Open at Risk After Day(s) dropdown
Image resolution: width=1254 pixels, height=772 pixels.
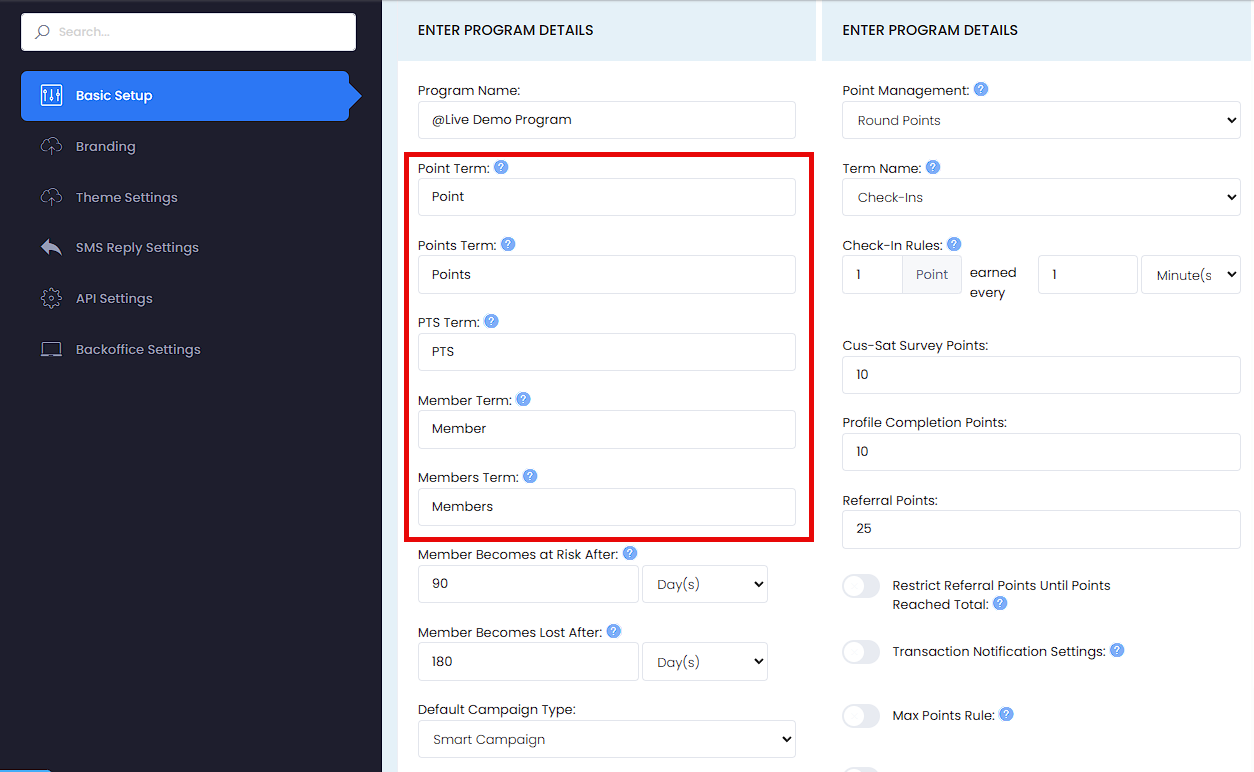coord(705,584)
